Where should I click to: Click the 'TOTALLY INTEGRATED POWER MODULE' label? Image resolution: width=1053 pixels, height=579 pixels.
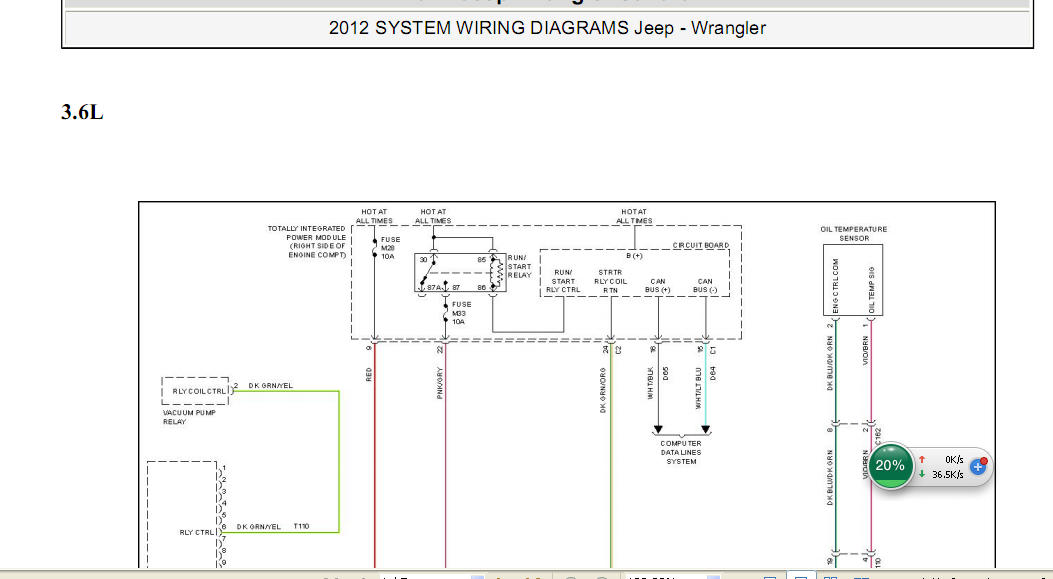[x=307, y=242]
